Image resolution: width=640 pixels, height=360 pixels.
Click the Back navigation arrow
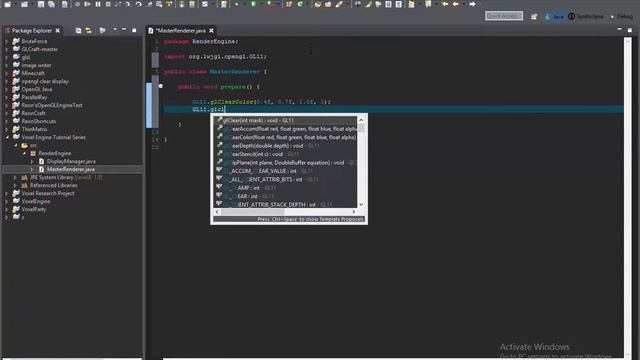(x=456, y=4)
